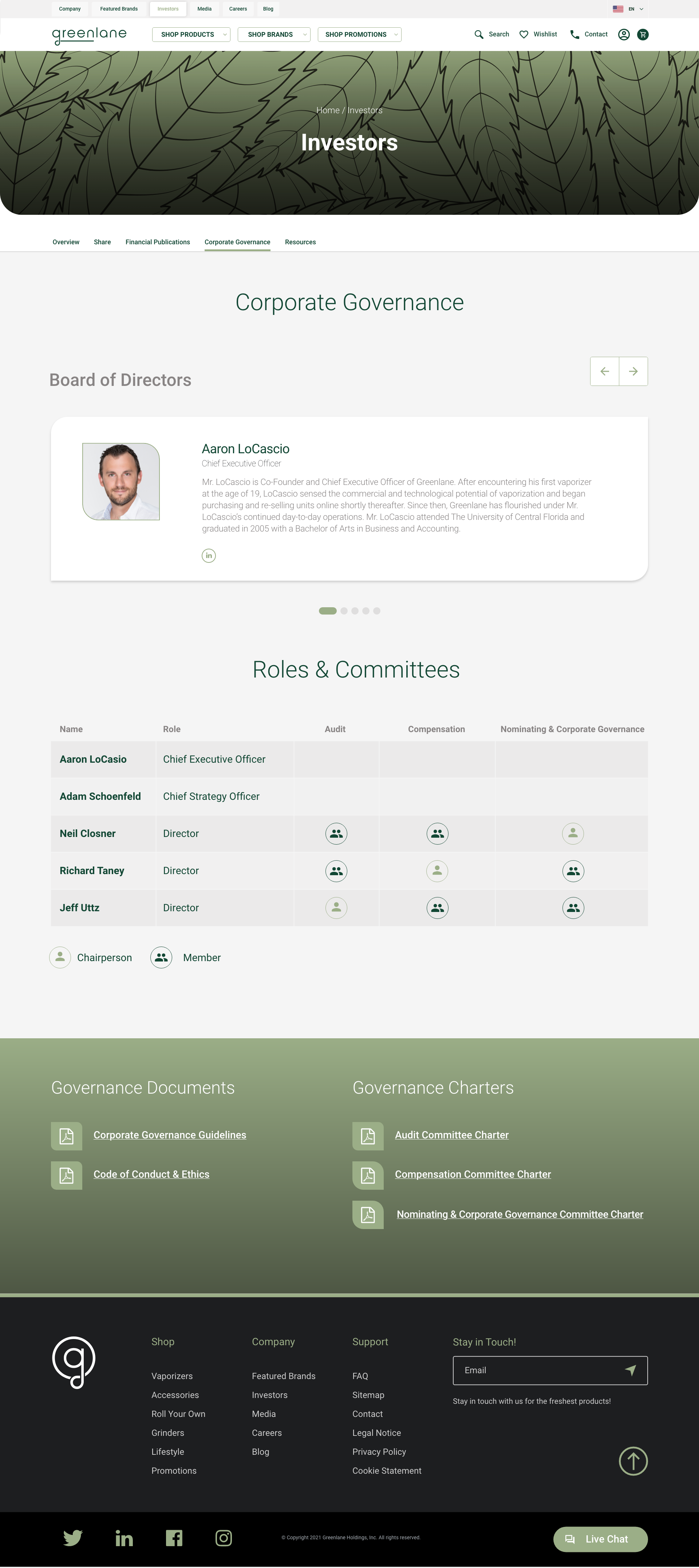Open the EN language chevron
This screenshot has height=1568, width=699.
tap(641, 9)
